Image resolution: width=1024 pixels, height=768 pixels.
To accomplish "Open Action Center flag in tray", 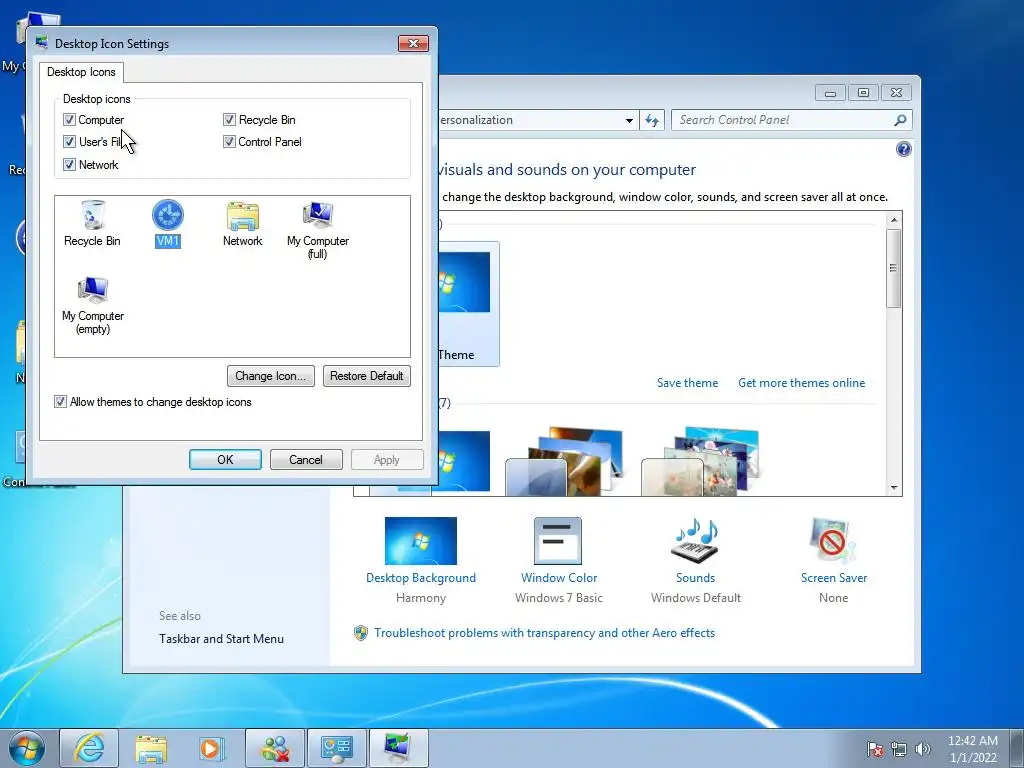I will click(x=874, y=749).
